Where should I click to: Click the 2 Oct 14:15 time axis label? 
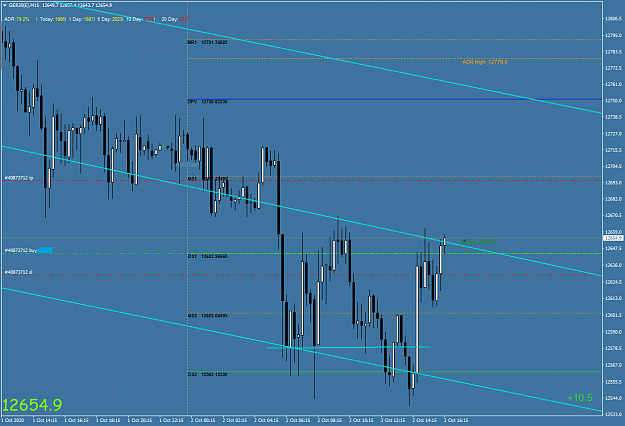point(425,420)
